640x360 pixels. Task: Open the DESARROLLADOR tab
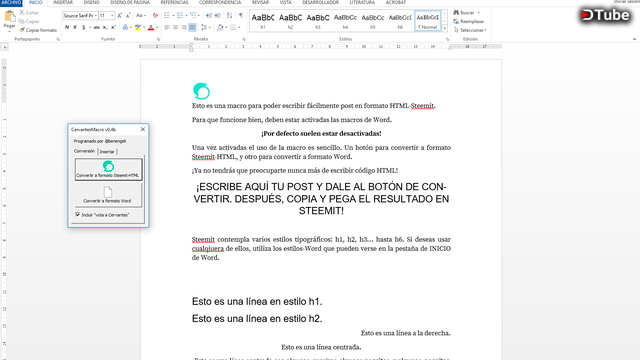coord(320,2)
